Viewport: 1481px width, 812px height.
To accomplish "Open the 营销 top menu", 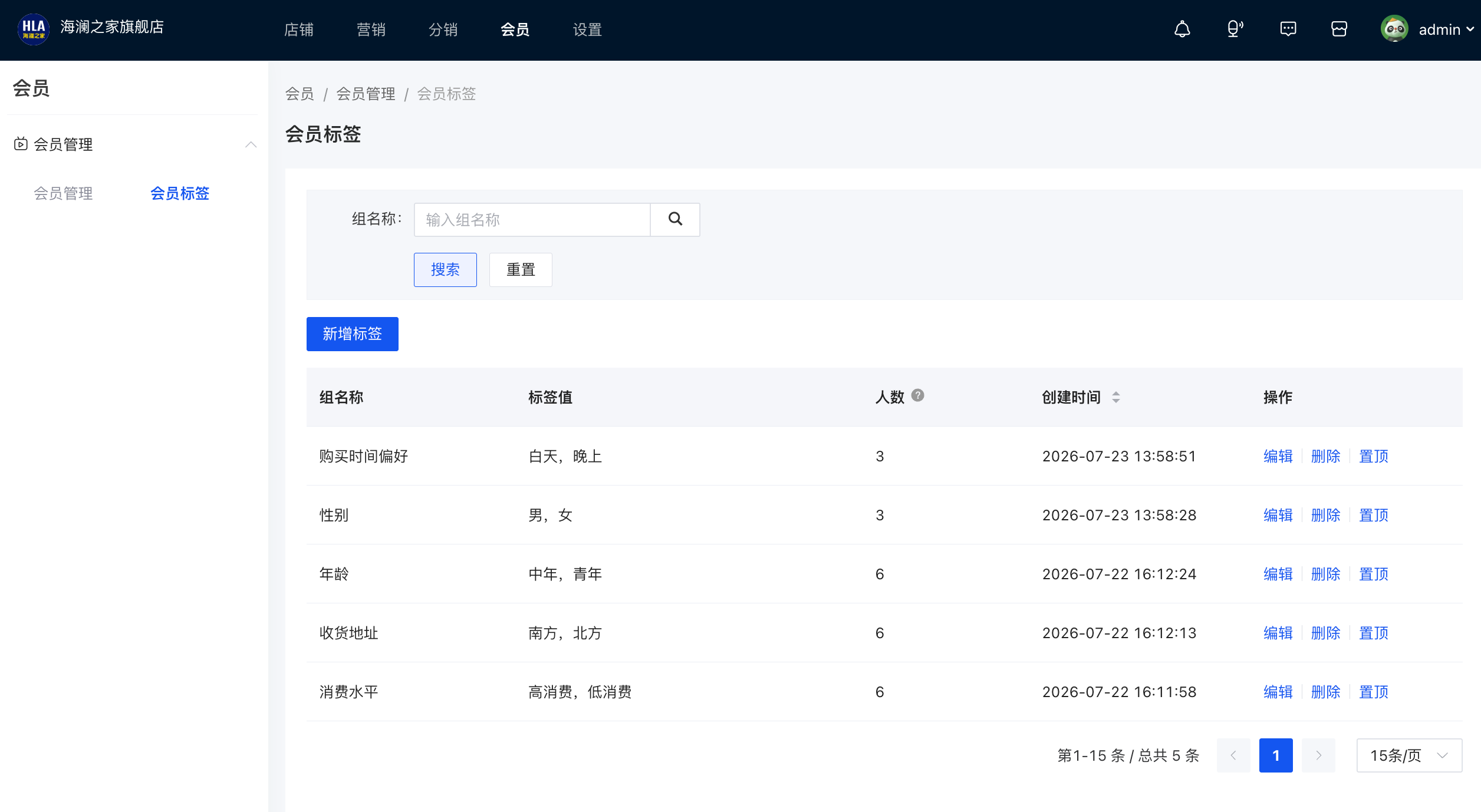I will (371, 29).
